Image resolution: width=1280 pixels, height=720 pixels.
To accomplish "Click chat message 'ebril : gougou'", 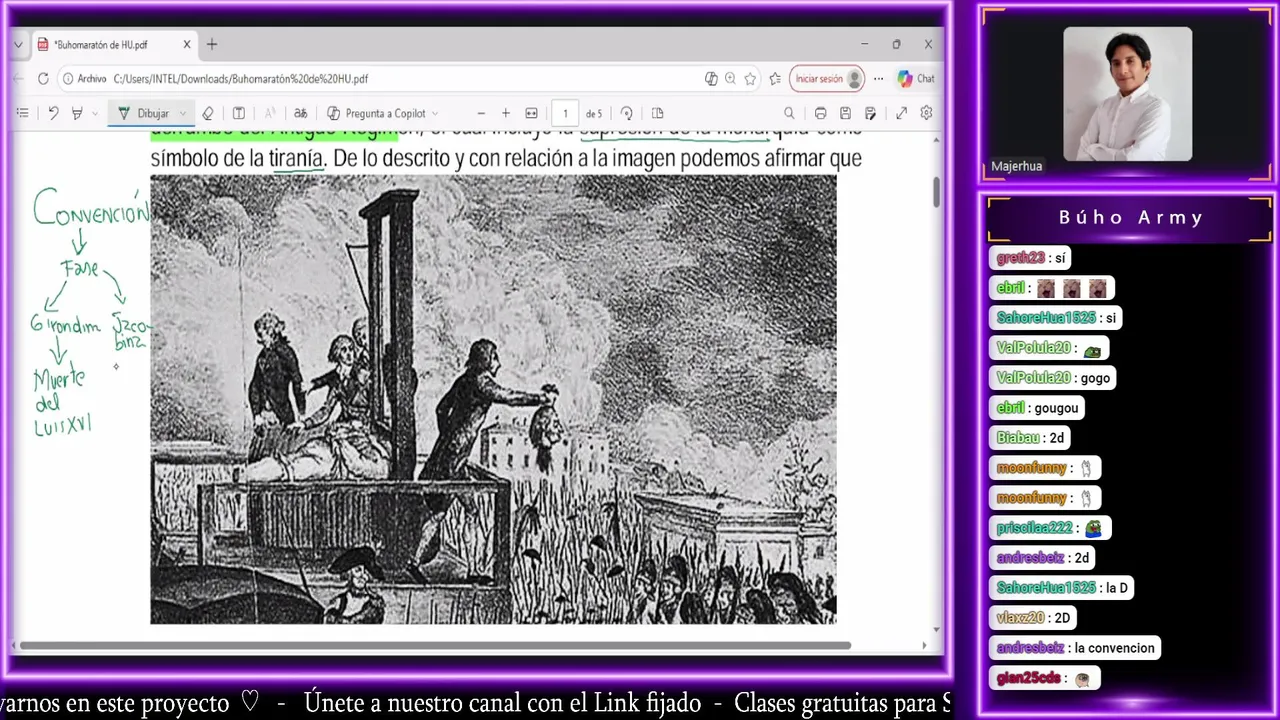I will (x=1037, y=408).
